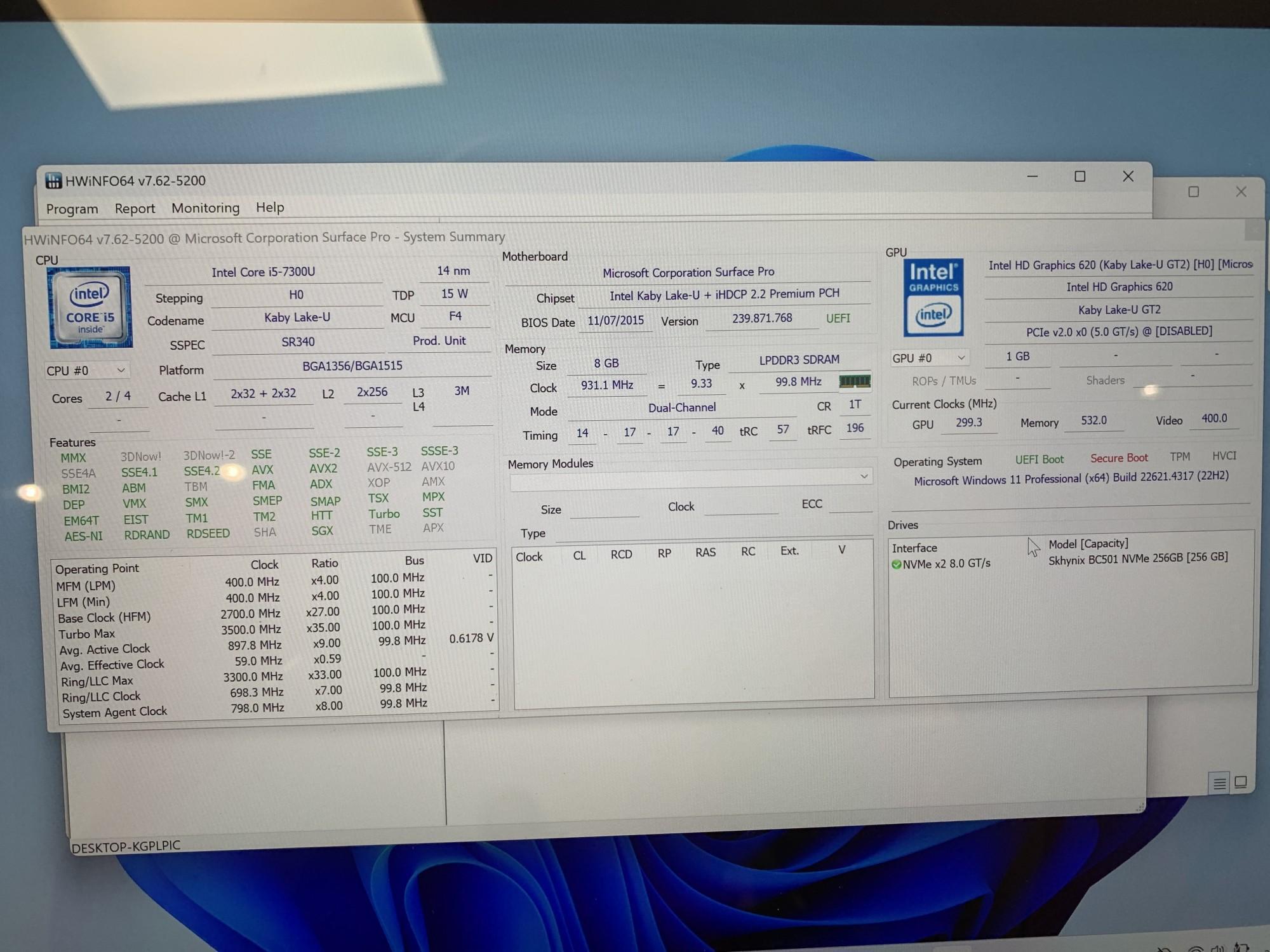Click the "Dual-Channel" memory mode value

(682, 407)
